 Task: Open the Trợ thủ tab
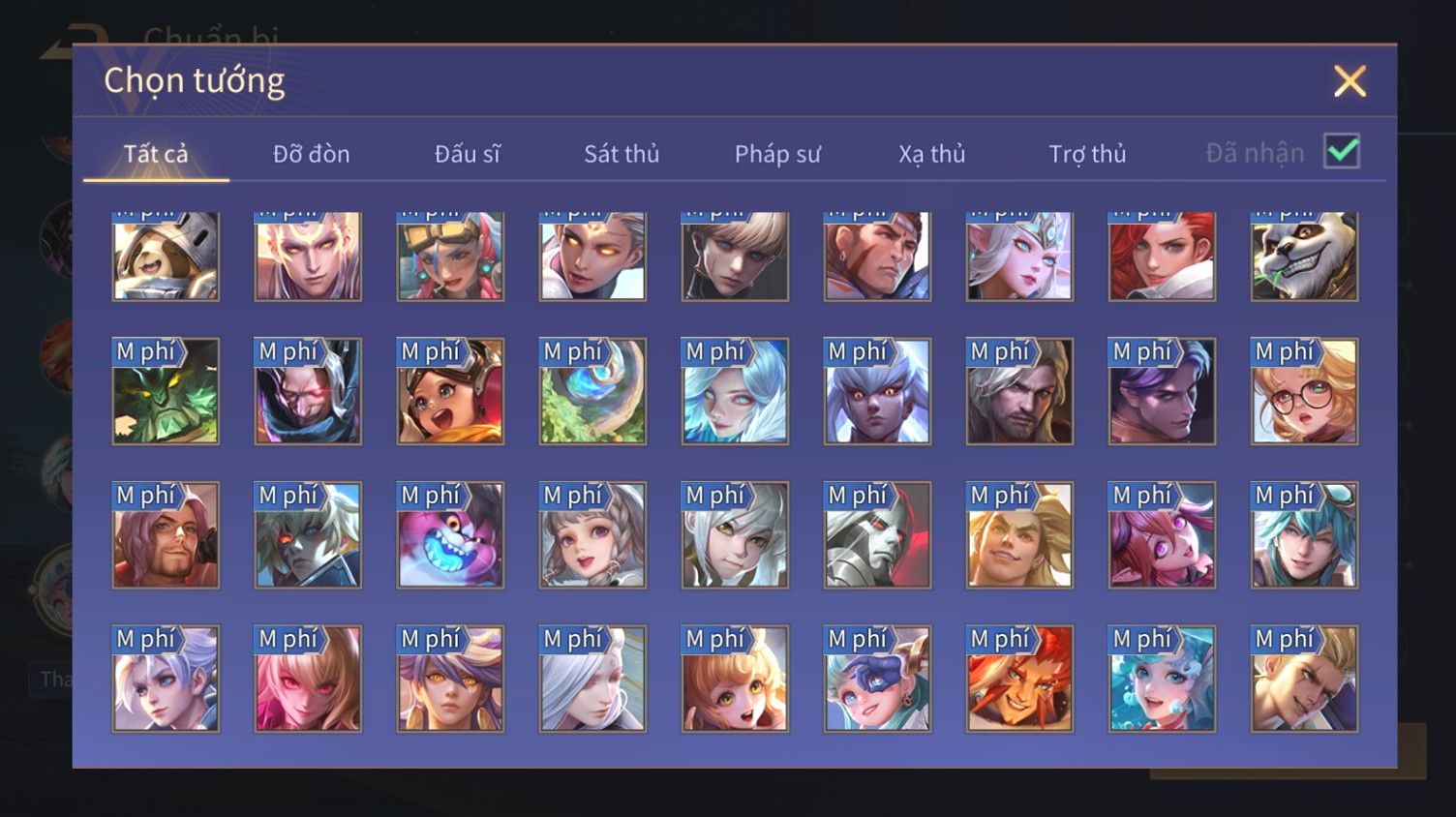click(x=1088, y=153)
